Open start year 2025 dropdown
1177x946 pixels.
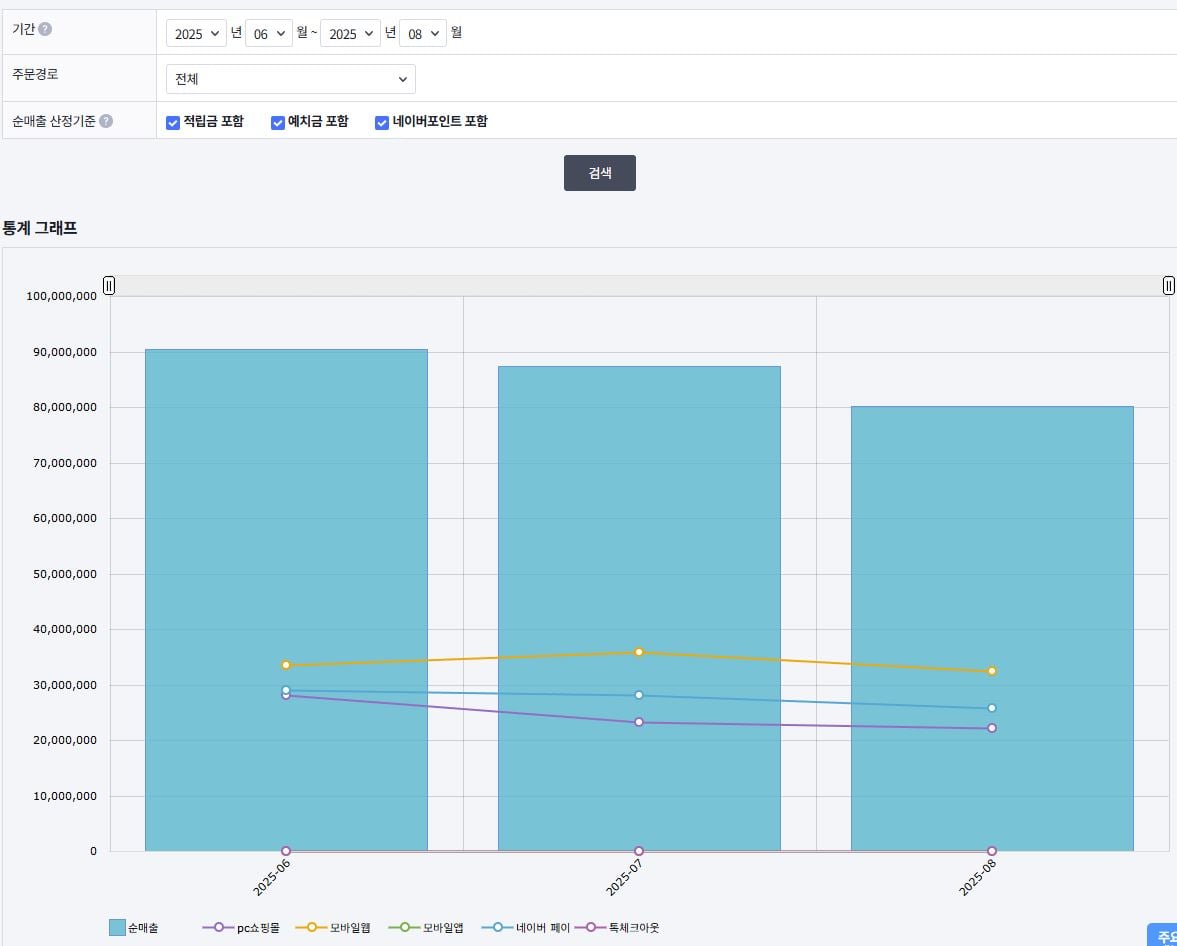point(196,34)
